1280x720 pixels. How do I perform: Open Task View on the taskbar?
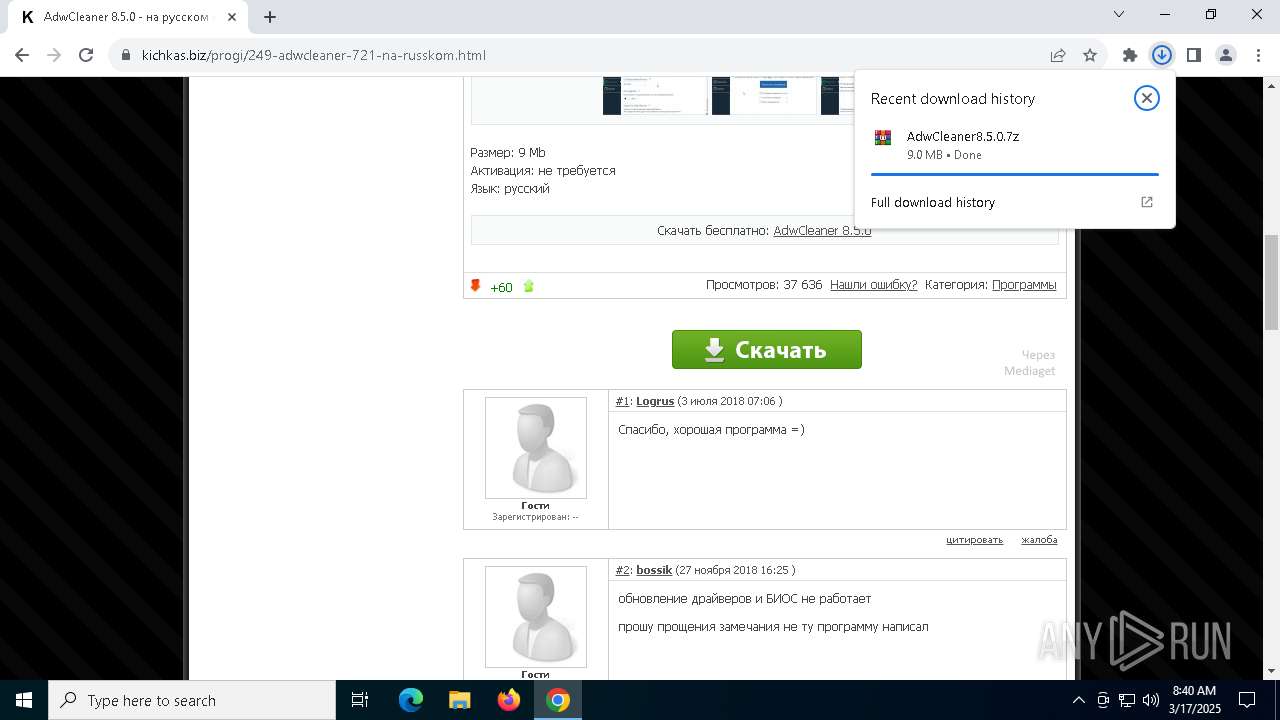[360, 700]
